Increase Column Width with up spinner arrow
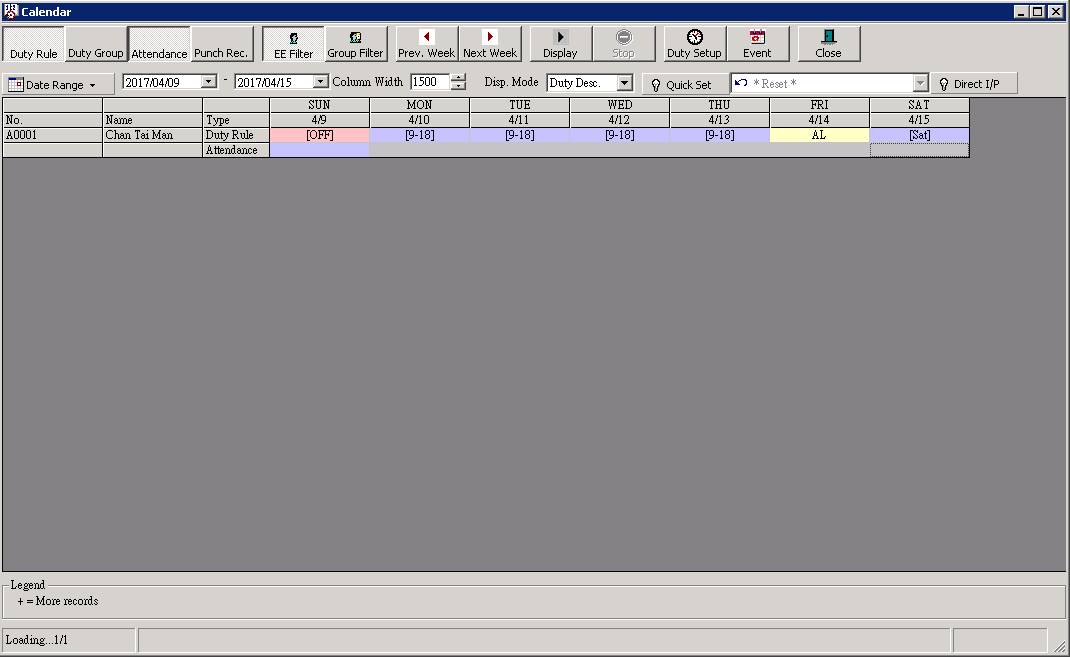This screenshot has height=657, width=1070. [x=458, y=78]
